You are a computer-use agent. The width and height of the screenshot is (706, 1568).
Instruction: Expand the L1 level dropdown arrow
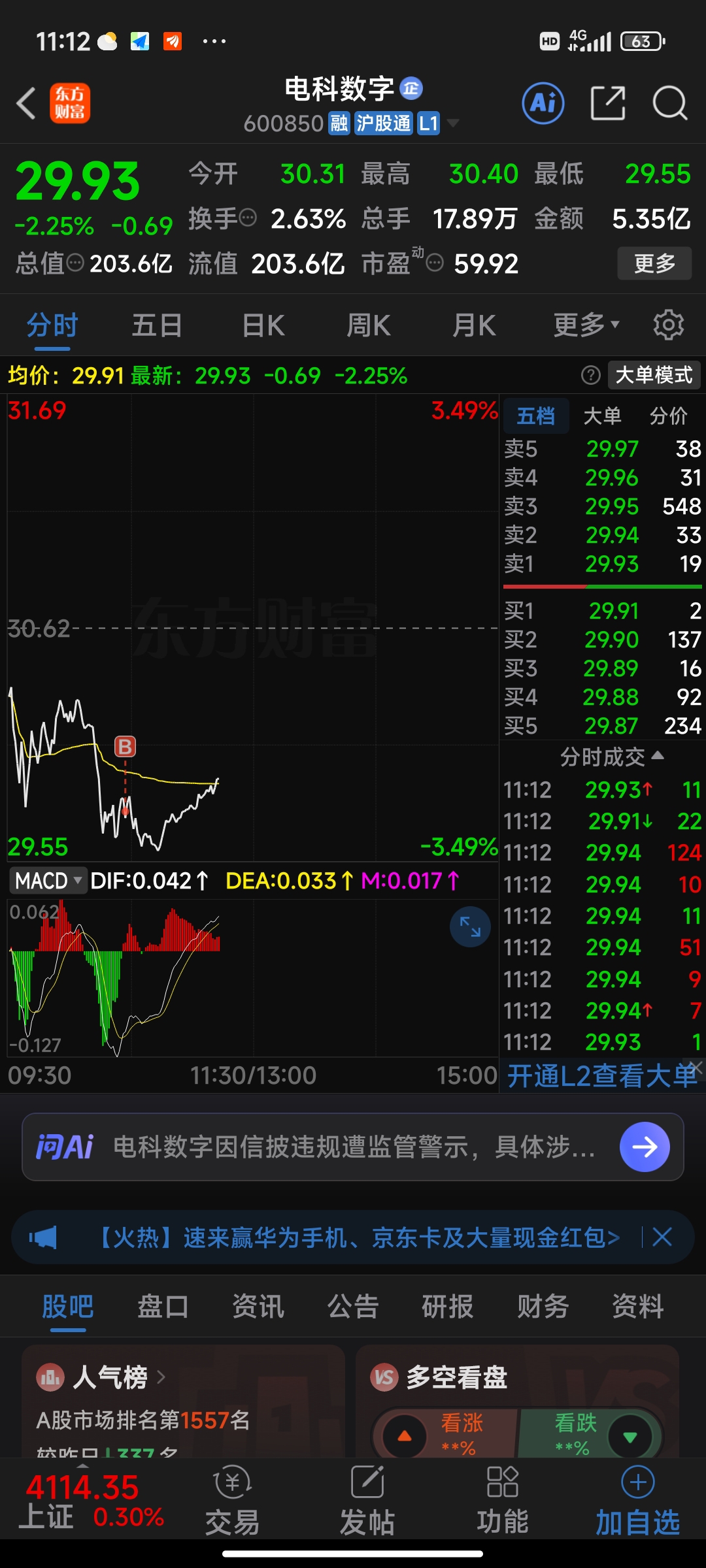click(452, 123)
